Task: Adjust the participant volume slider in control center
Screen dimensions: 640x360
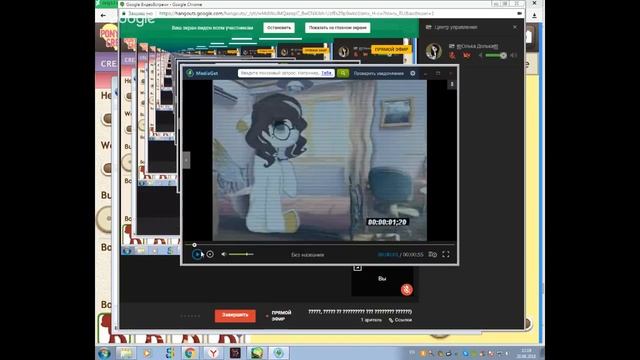Action: 496,56
